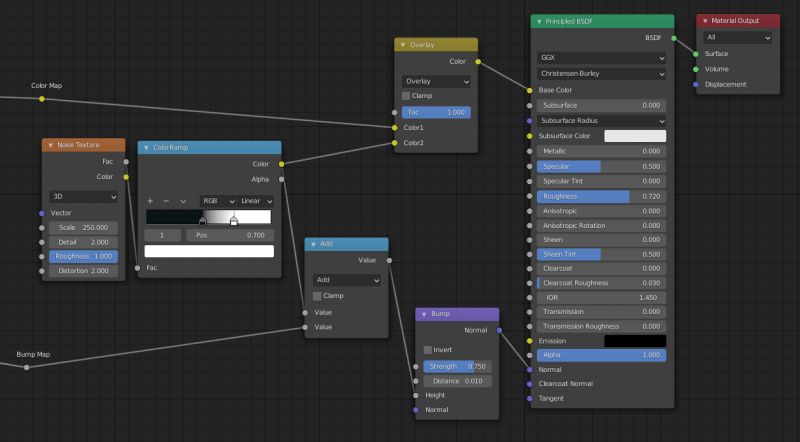Click the Noise Texture Vector input socket

click(42, 213)
